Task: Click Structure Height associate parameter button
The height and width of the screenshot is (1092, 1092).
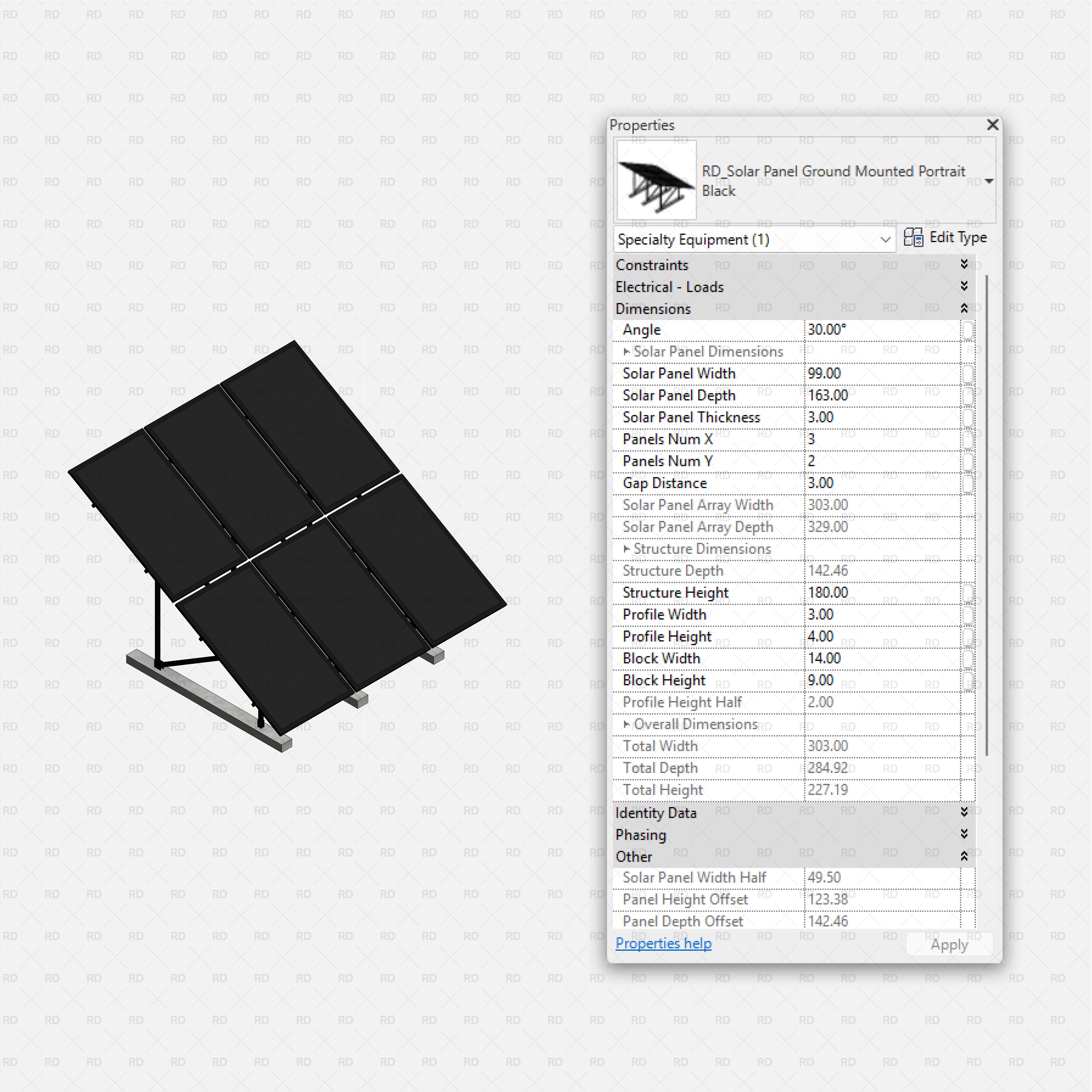Action: tap(968, 593)
